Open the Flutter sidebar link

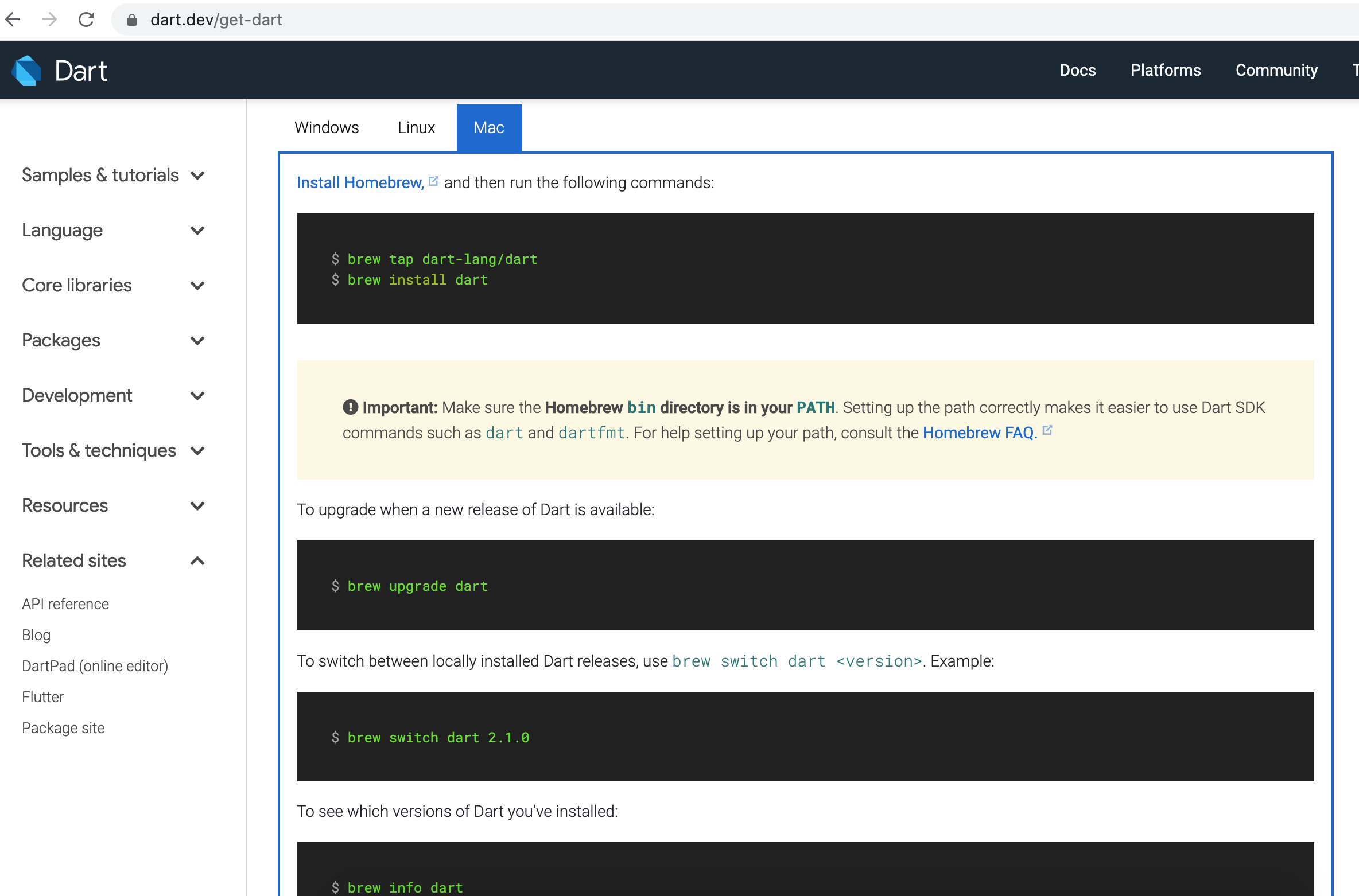(x=42, y=697)
